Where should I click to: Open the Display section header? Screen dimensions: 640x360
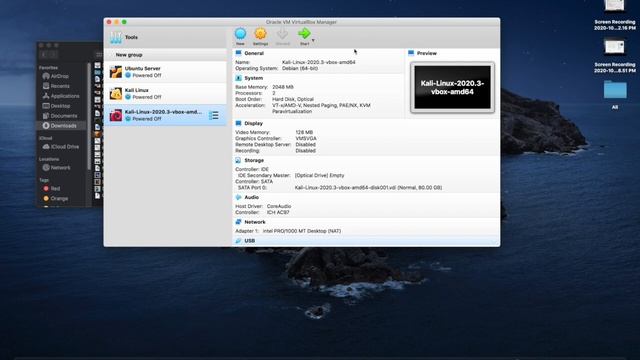[x=253, y=123]
